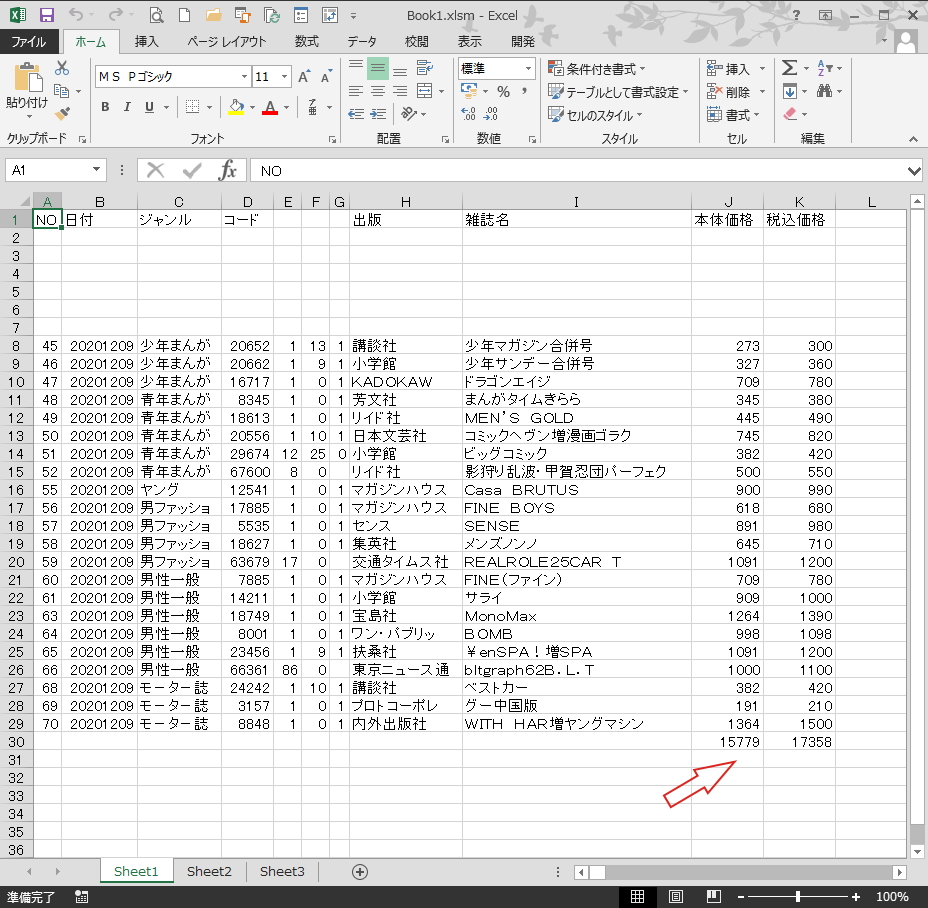
Task: Adjust the zoom slider
Action: pos(798,897)
